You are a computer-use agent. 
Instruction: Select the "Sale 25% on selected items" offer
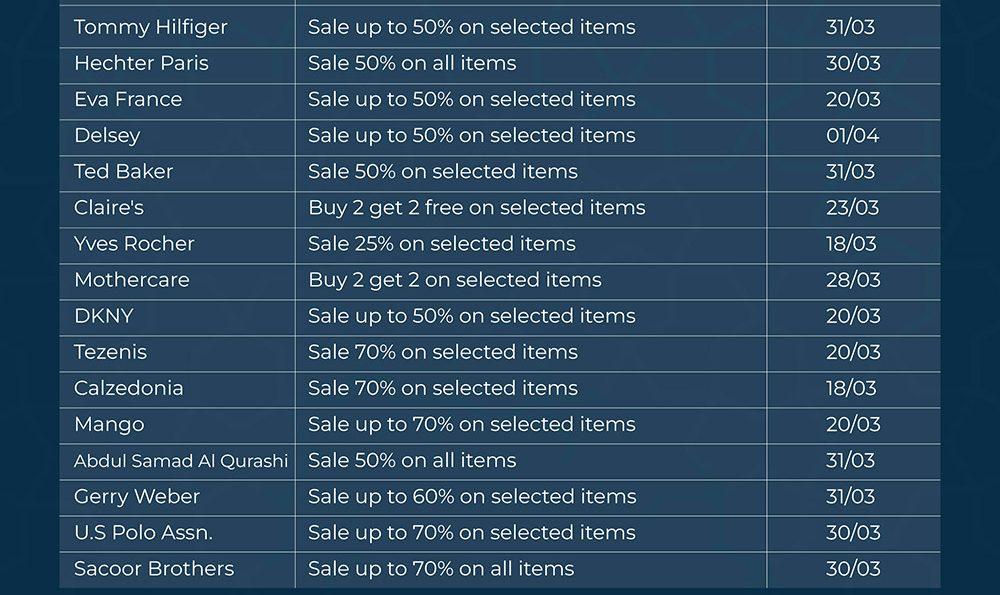[441, 243]
